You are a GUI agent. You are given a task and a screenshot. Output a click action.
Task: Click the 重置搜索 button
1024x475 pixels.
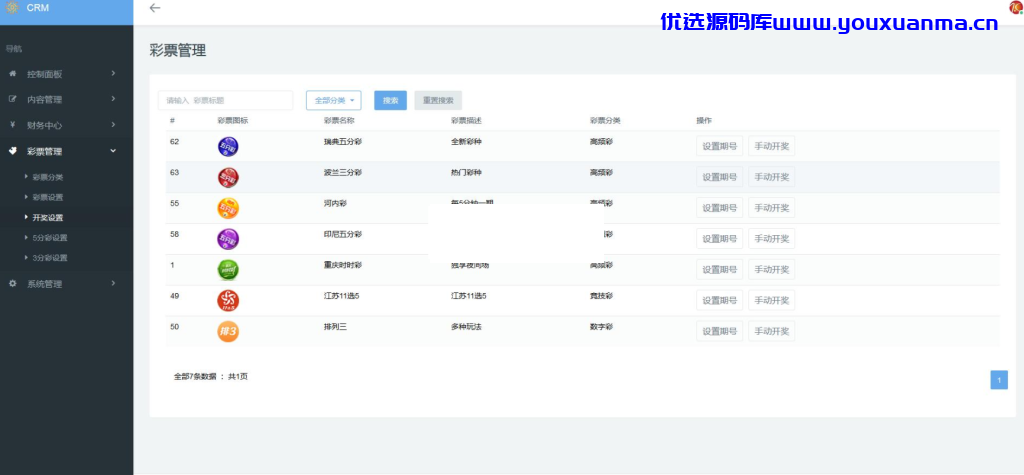[x=438, y=101]
